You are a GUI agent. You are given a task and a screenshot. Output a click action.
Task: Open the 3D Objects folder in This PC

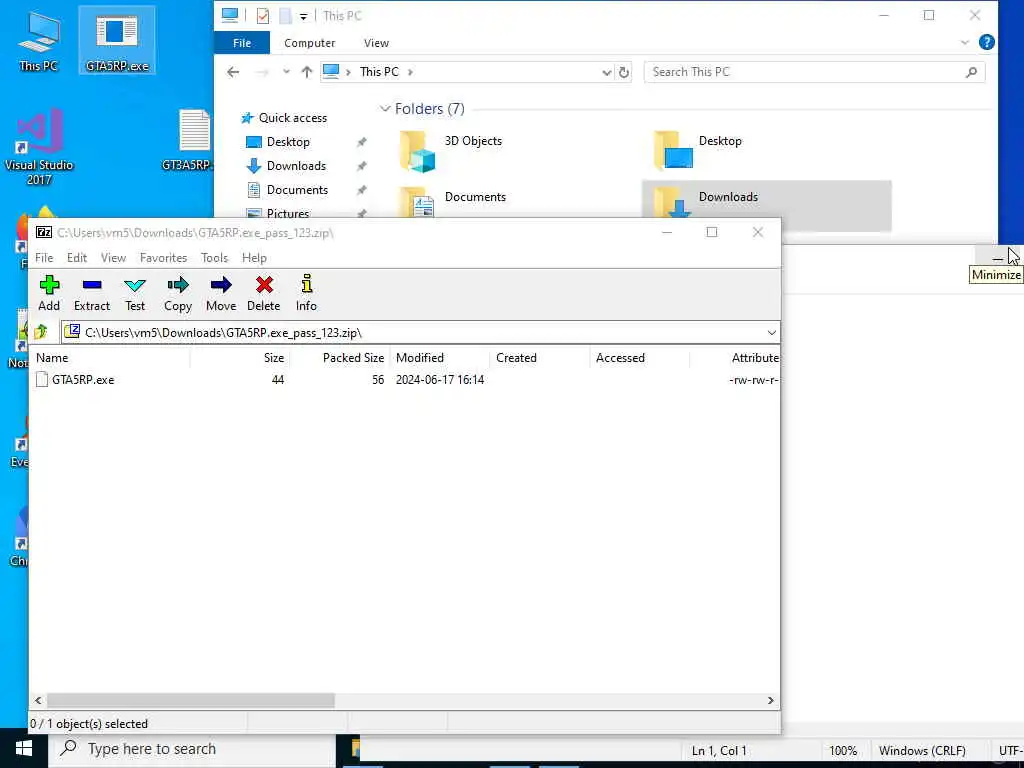coord(452,151)
